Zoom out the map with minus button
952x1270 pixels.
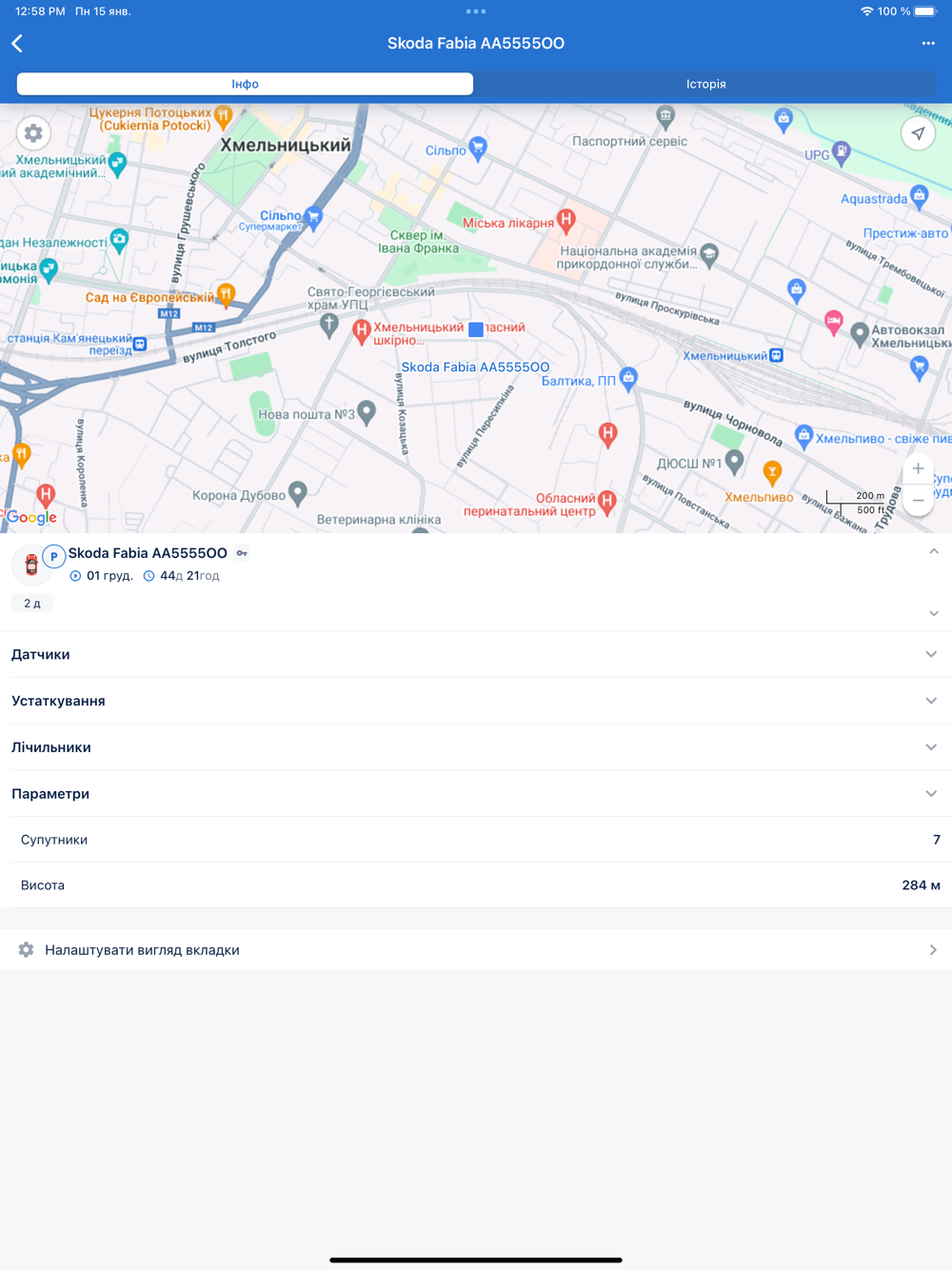(918, 501)
